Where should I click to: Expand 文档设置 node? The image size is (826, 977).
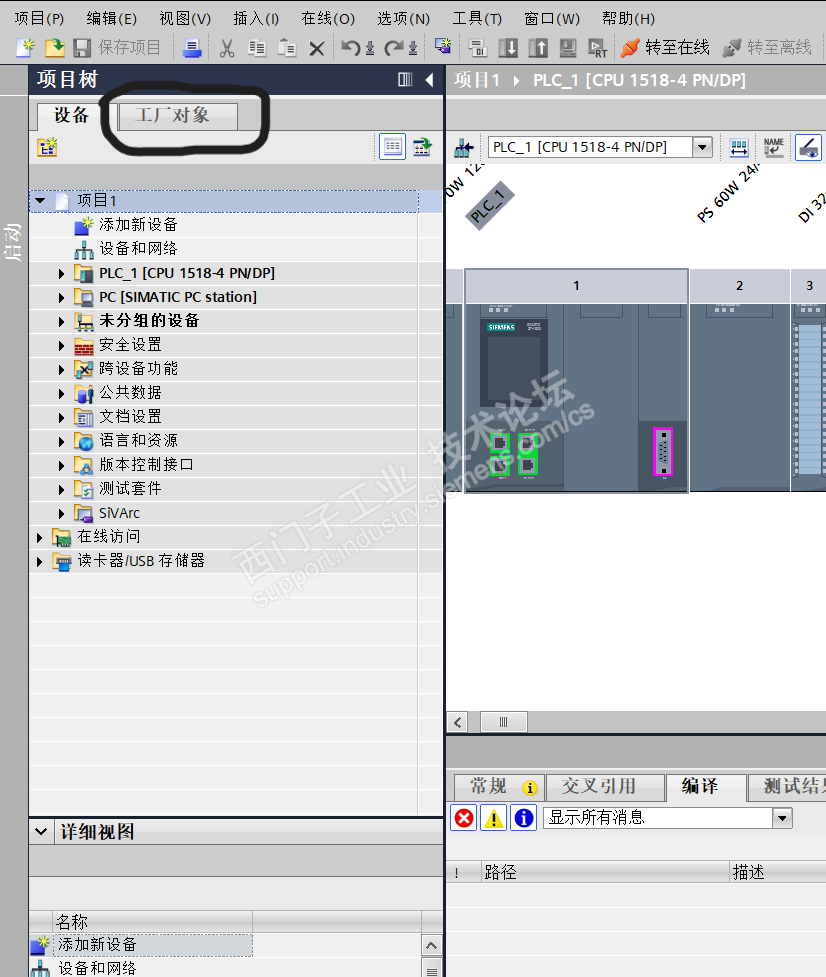pyautogui.click(x=61, y=417)
